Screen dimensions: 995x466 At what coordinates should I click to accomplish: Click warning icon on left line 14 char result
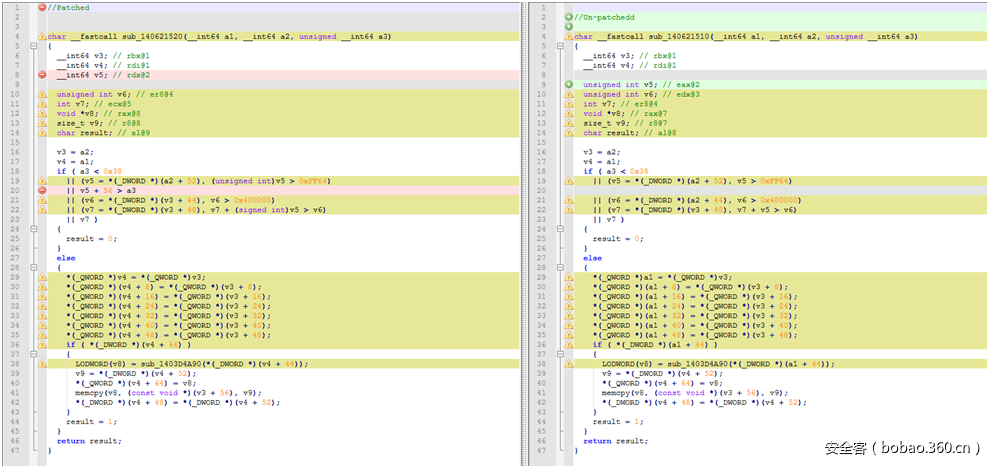tap(42, 133)
